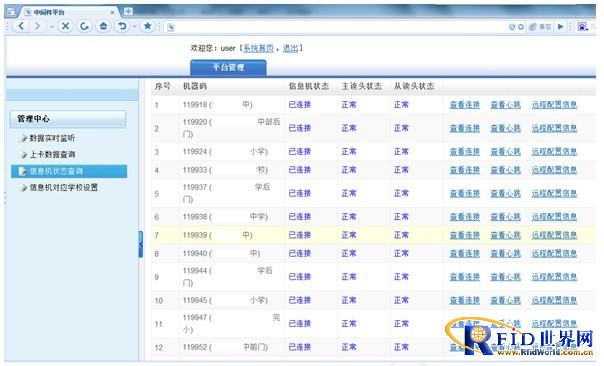
Task: Click the icon beside 数据实时监听
Action: 23,138
